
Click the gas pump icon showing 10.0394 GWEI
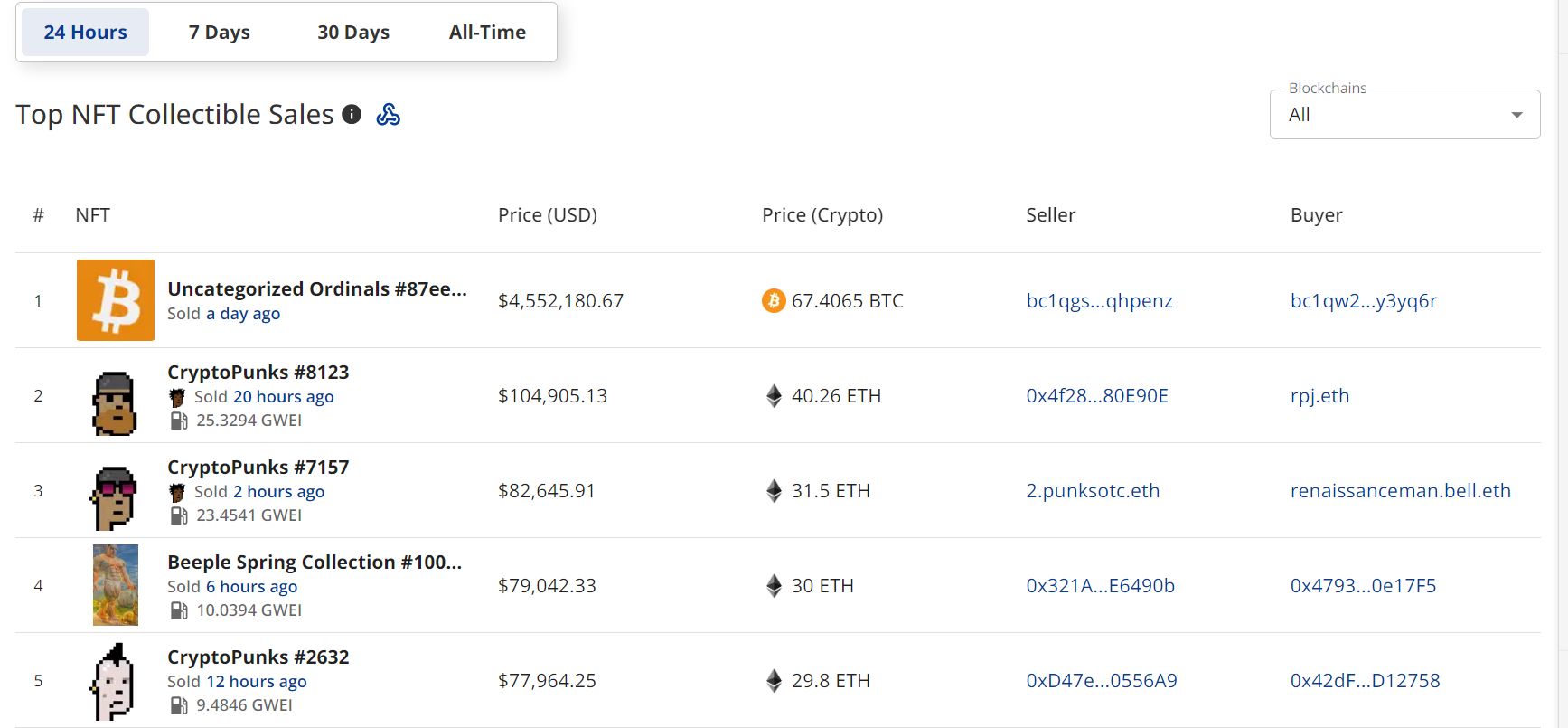(x=179, y=610)
